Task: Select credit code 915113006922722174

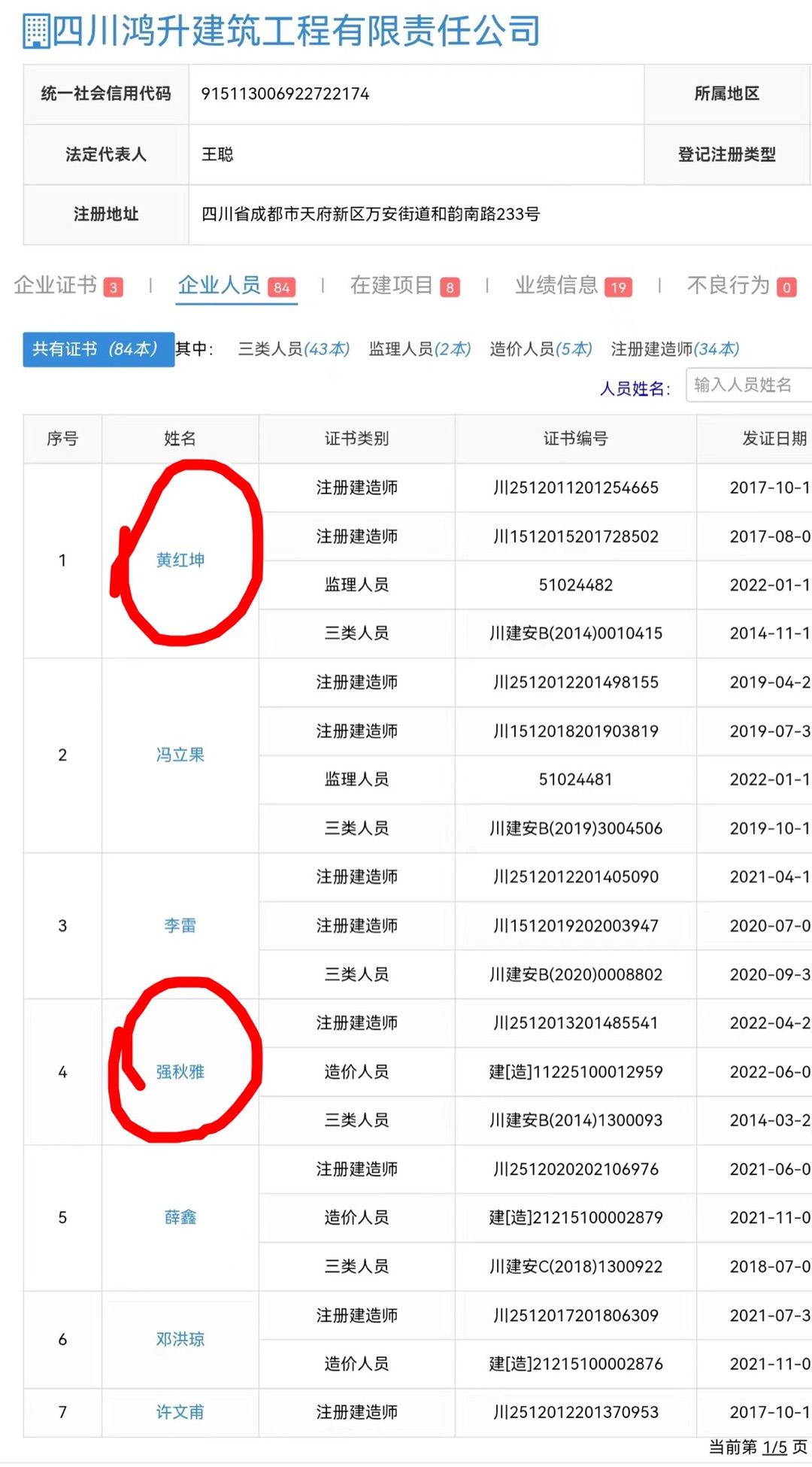Action: (x=285, y=94)
